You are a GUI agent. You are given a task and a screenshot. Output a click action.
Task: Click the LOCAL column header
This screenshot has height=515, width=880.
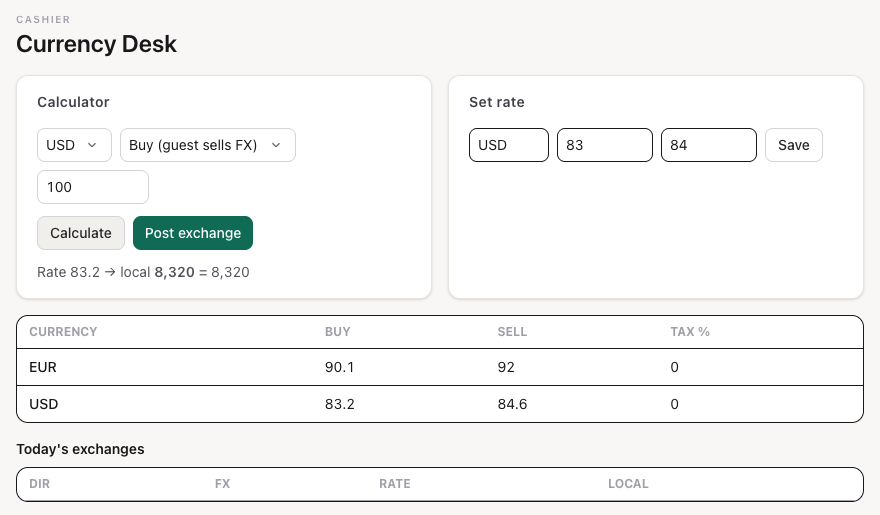click(628, 484)
